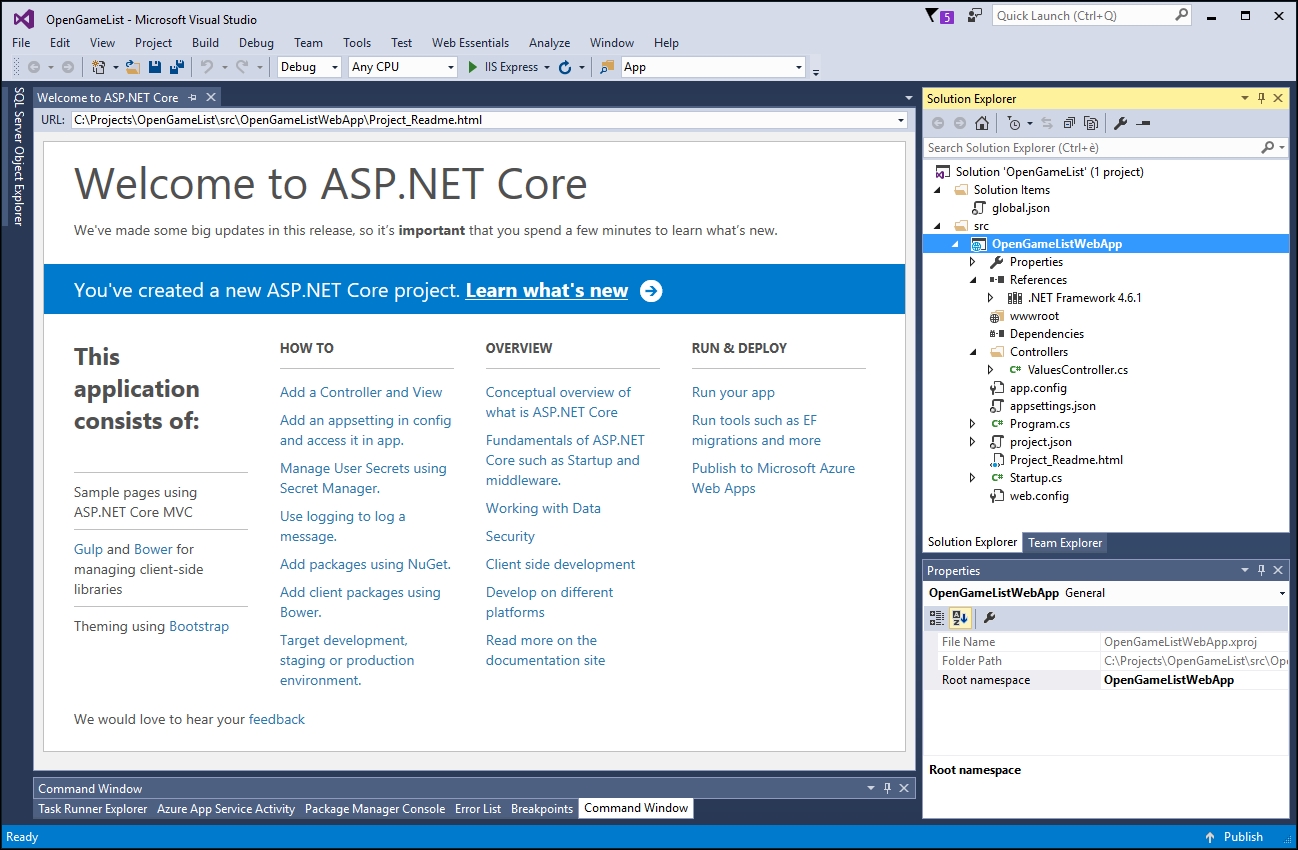Screen dimensions: 1298x850
Task: Collapse the Controllers folder node
Action: coord(973,352)
